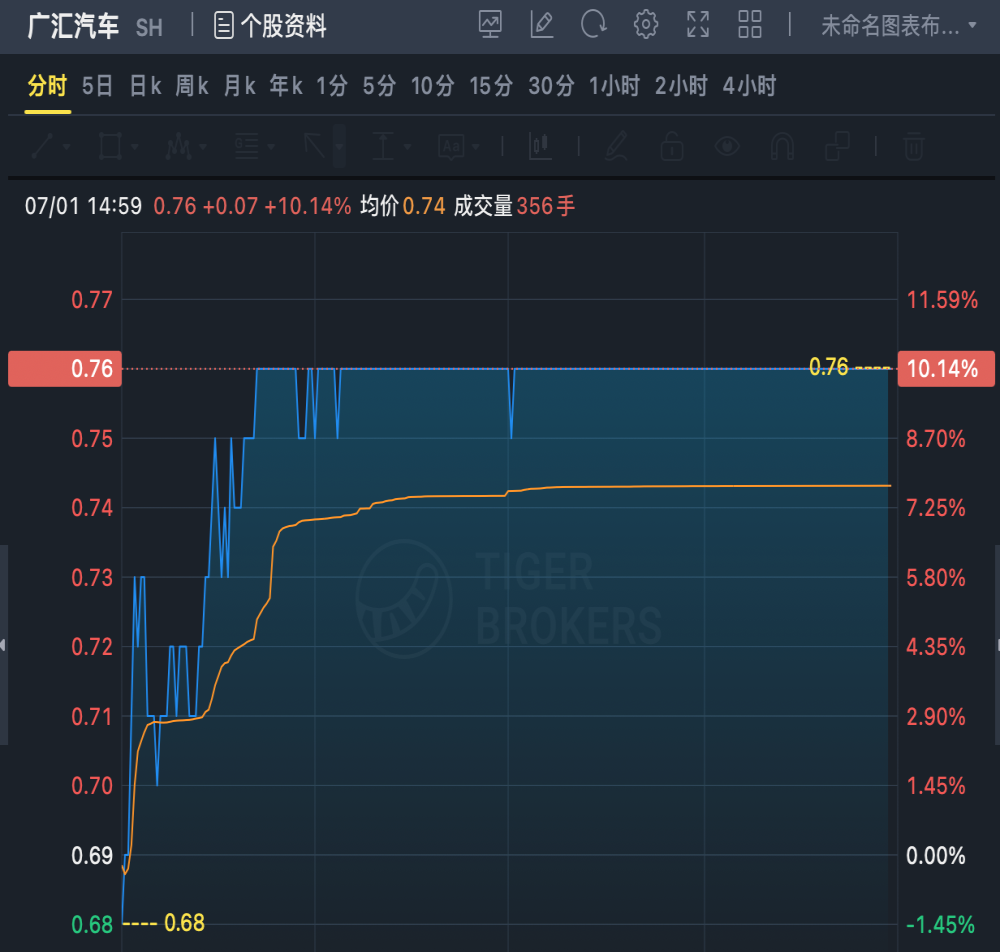Open the edit pencil-on-pad icon
The image size is (1000, 952).
(x=541, y=25)
